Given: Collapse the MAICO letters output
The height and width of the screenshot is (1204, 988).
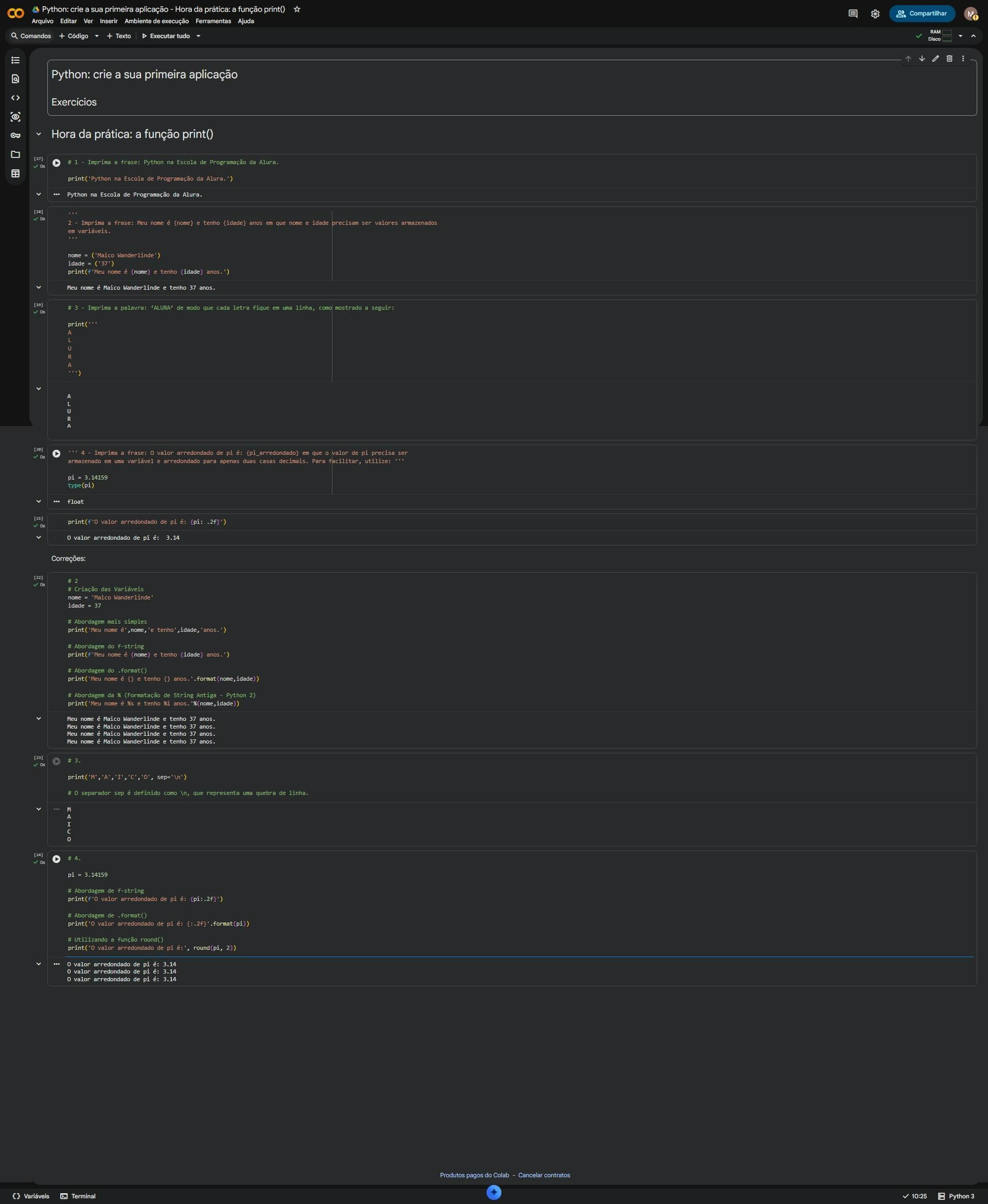Looking at the screenshot, I should [x=39, y=809].
